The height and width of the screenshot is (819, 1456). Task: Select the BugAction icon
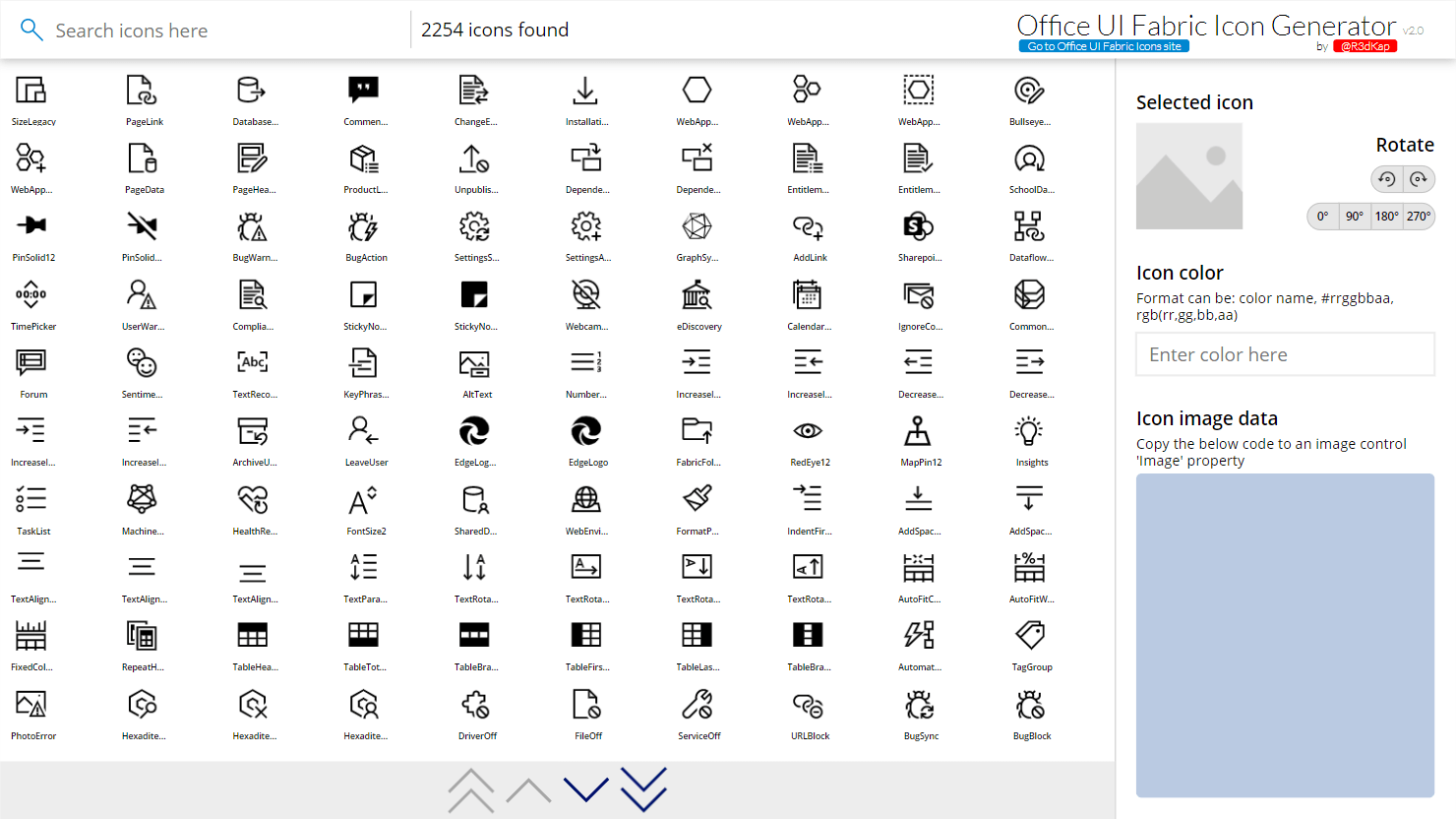pyautogui.click(x=365, y=233)
